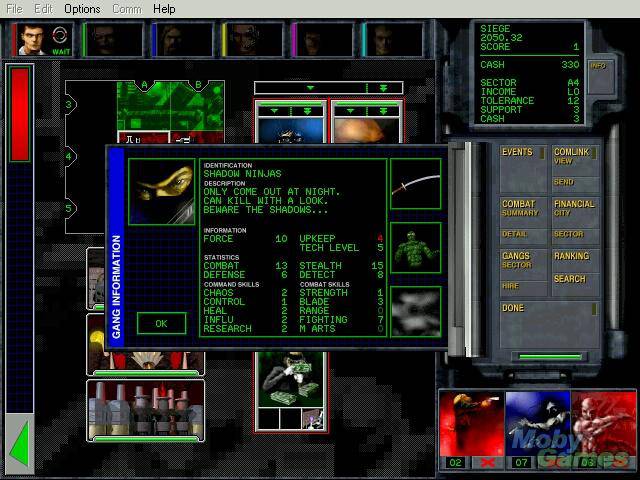Click double down arrow on blue card
The height and width of the screenshot is (480, 640).
[x=307, y=111]
